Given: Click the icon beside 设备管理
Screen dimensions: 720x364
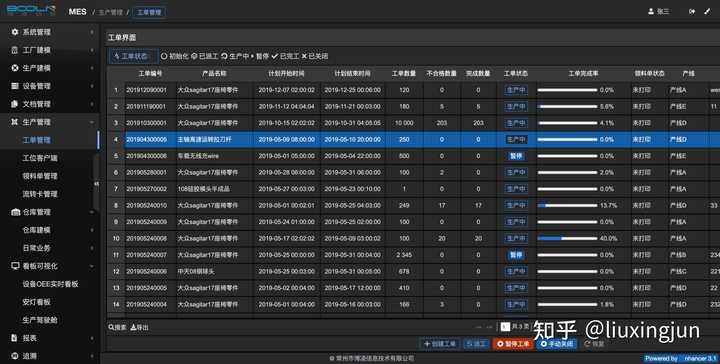Looking at the screenshot, I should tap(15, 86).
